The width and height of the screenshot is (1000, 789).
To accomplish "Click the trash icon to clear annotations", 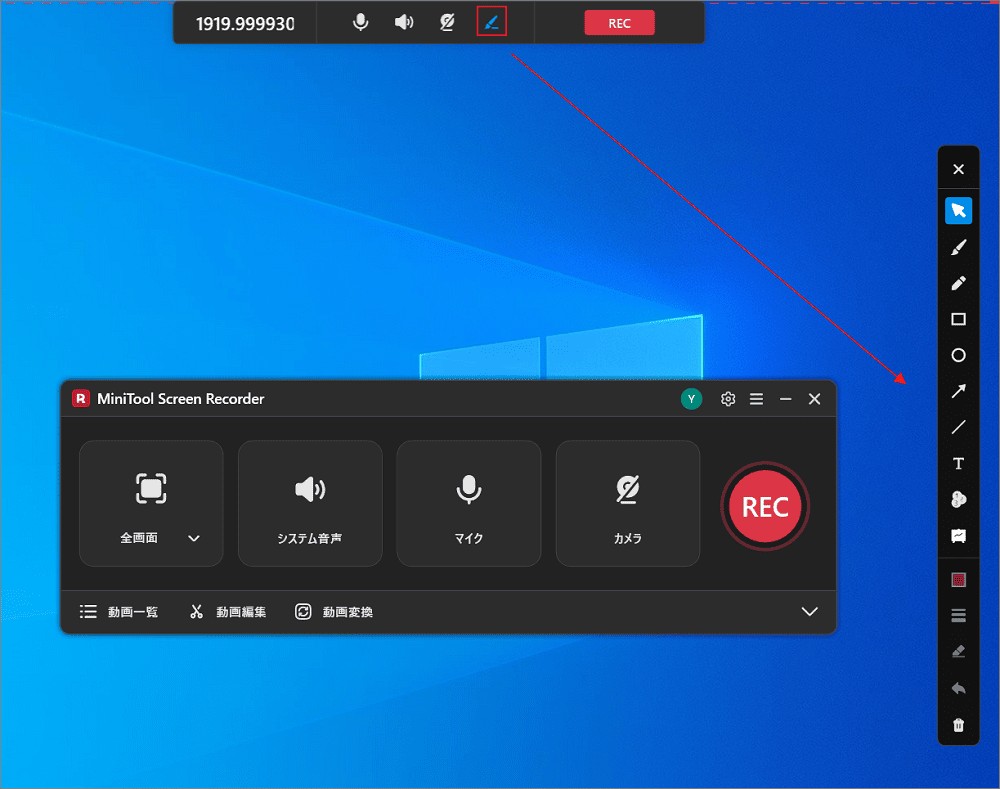I will click(x=958, y=723).
